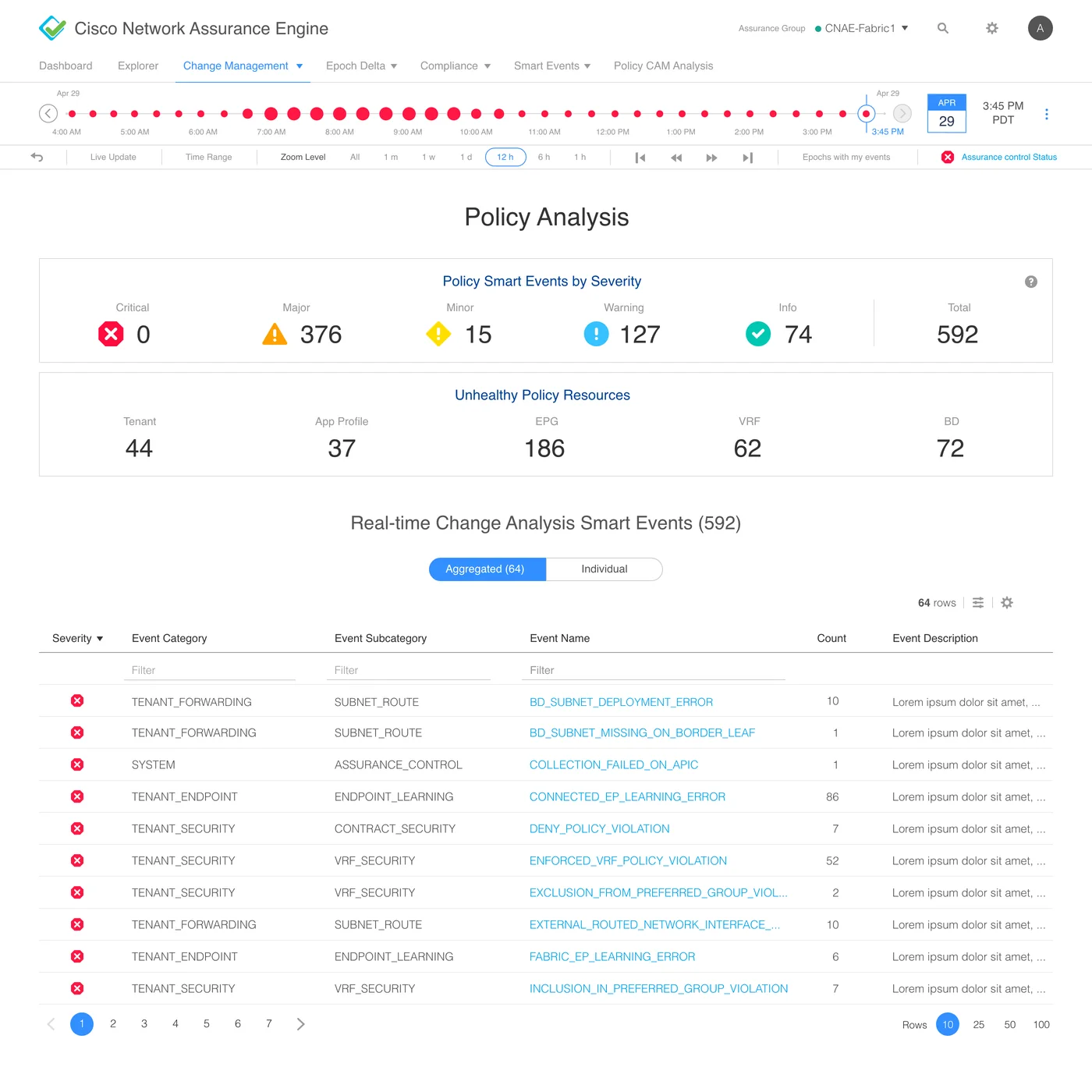Open the settings gear in header
The height and width of the screenshot is (1092, 1092).
click(x=992, y=28)
